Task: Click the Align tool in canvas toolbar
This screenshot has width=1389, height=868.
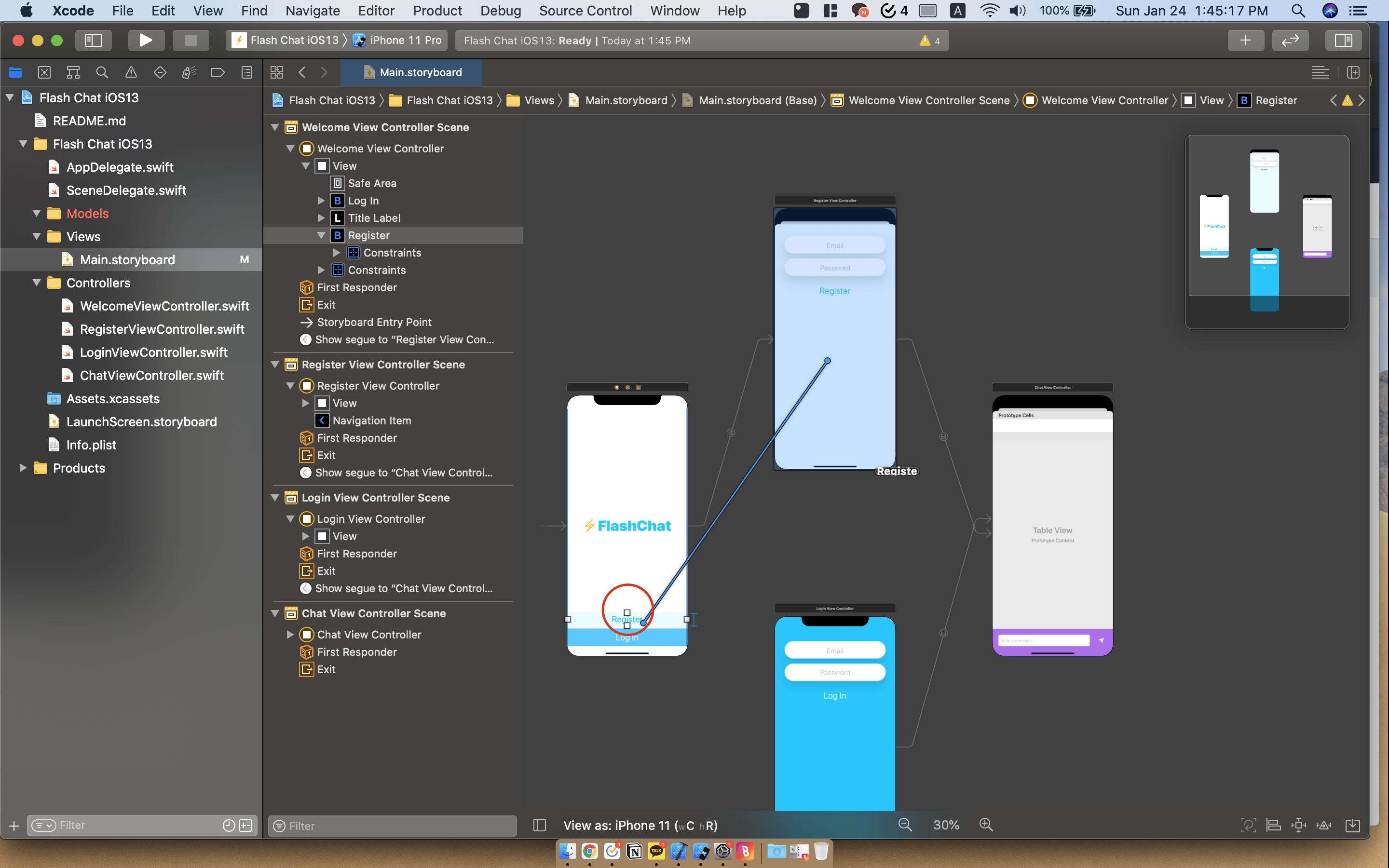Action: (x=1274, y=825)
